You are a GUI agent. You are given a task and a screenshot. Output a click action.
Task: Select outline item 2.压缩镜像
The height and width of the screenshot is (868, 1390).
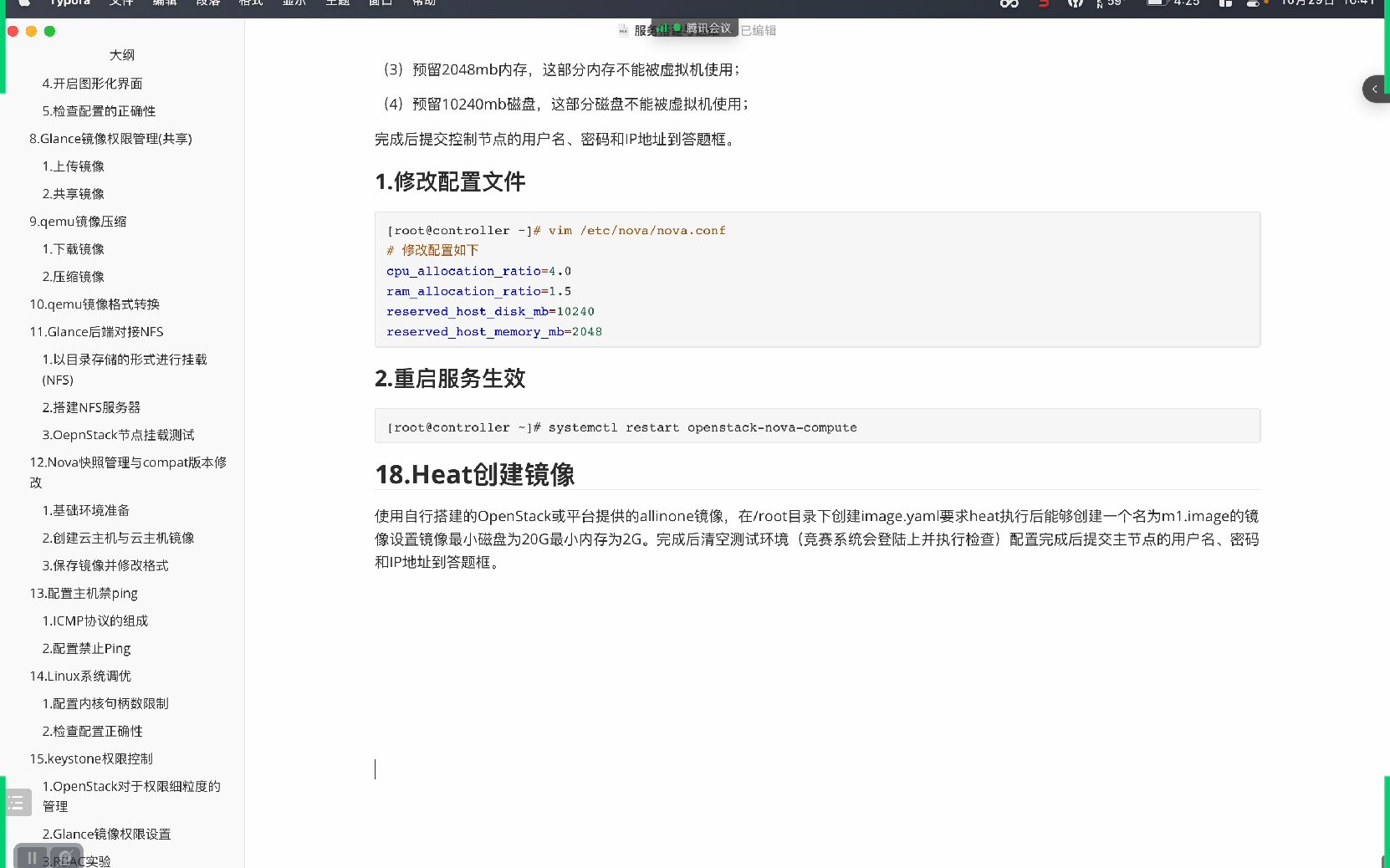coord(73,277)
